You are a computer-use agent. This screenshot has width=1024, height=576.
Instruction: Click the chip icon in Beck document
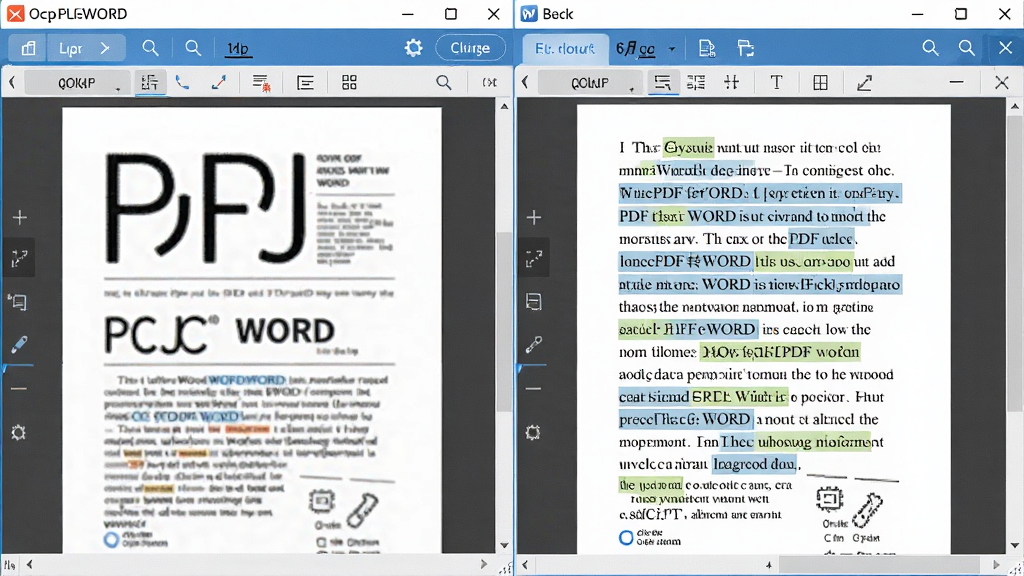[x=829, y=500]
